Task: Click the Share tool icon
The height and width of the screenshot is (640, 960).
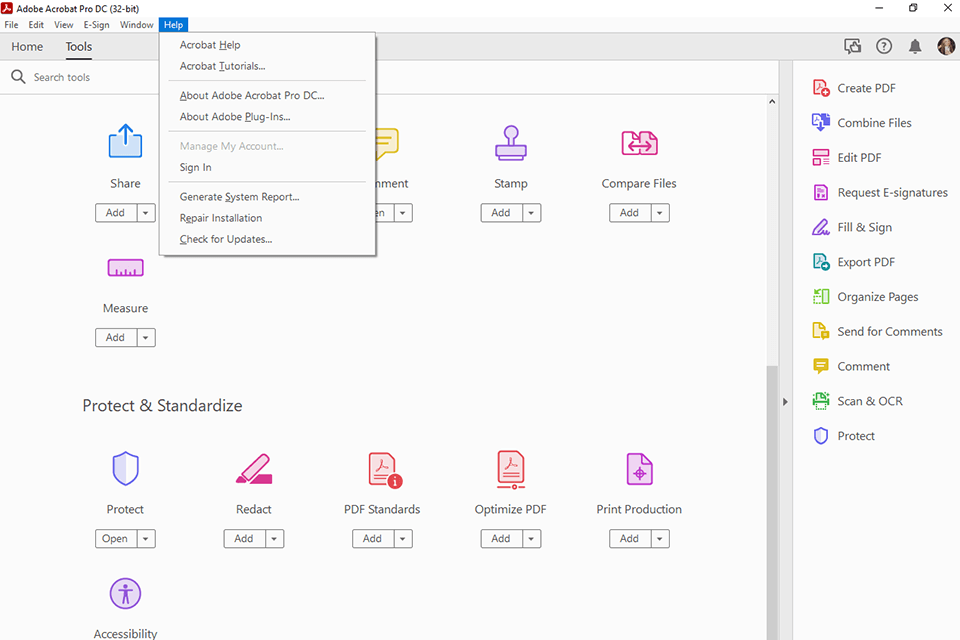Action: click(125, 141)
